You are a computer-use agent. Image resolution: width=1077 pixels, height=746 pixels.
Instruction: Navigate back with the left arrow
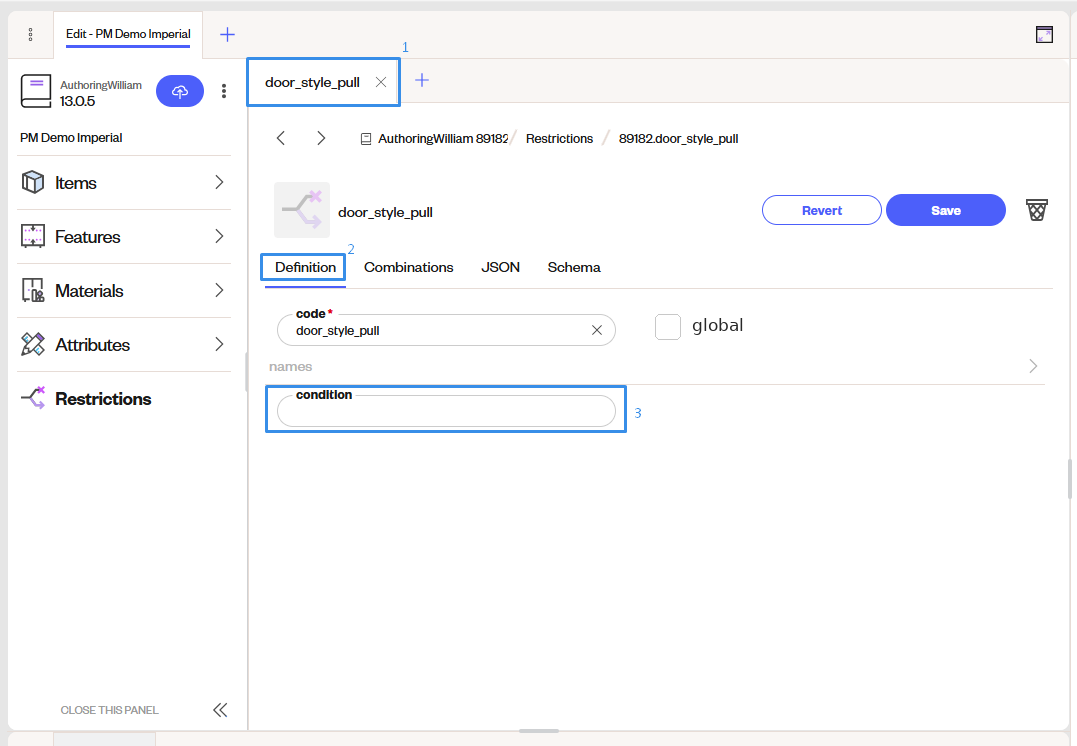click(x=281, y=138)
